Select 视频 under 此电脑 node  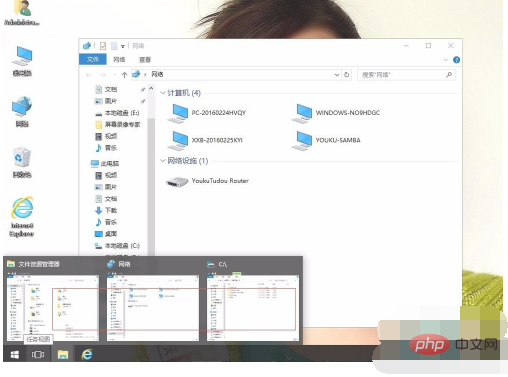pos(106,175)
